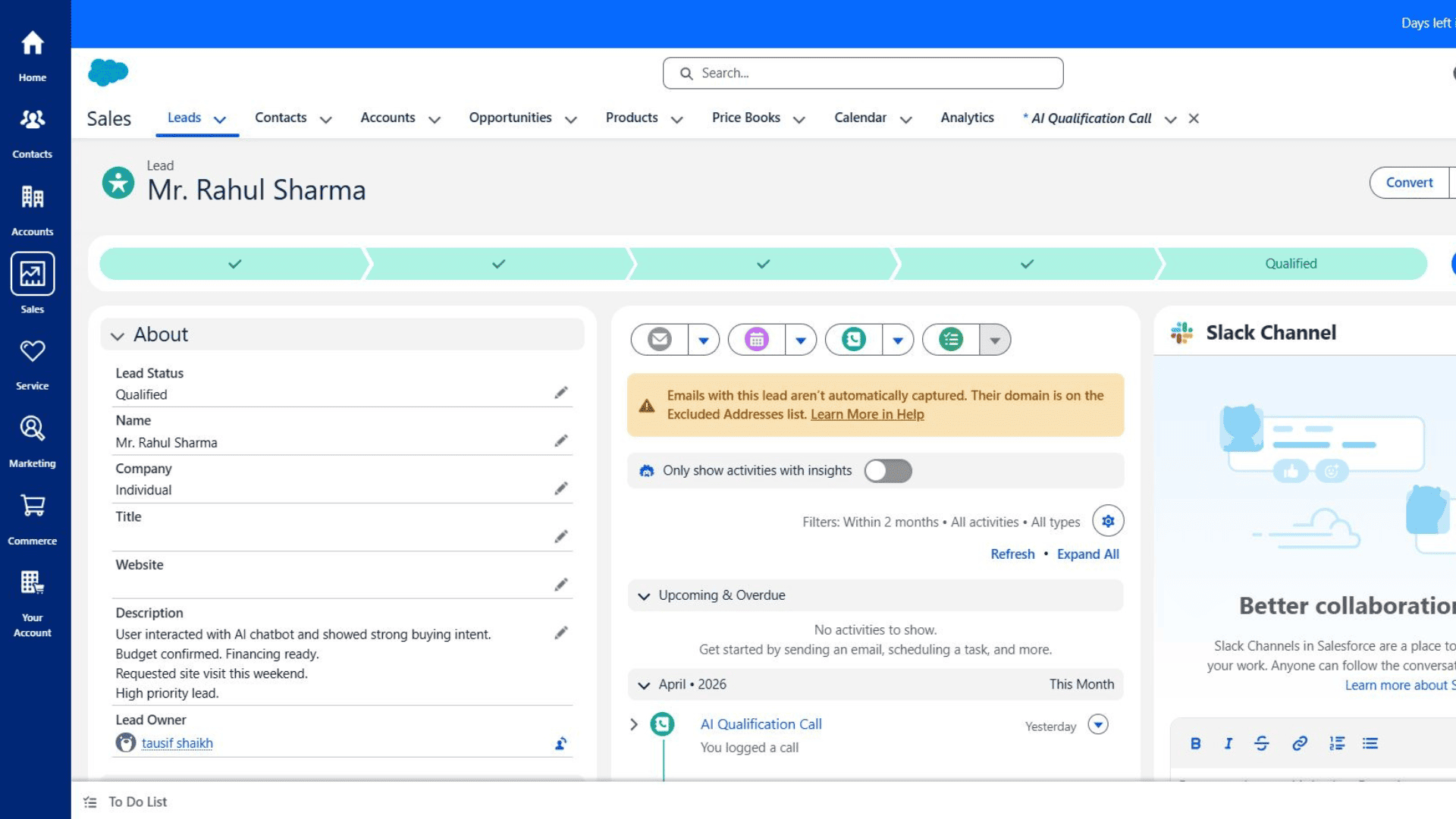
Task: Collapse Upcoming & Overdue section
Action: click(x=644, y=596)
